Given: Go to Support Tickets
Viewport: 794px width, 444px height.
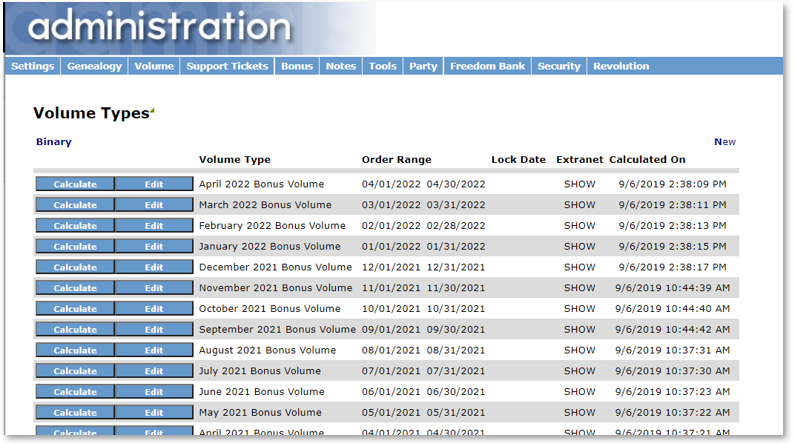Looking at the screenshot, I should point(227,66).
